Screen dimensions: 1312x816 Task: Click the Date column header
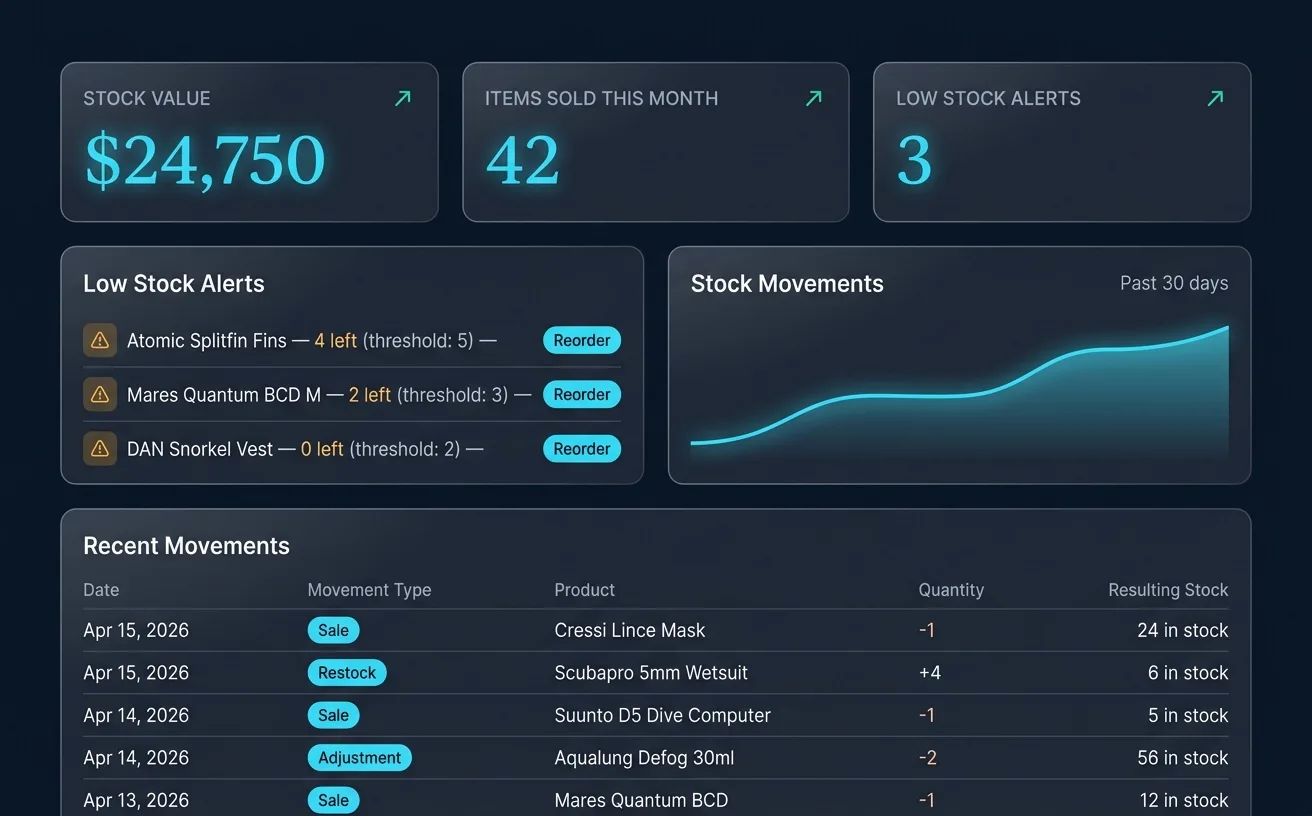click(x=101, y=590)
